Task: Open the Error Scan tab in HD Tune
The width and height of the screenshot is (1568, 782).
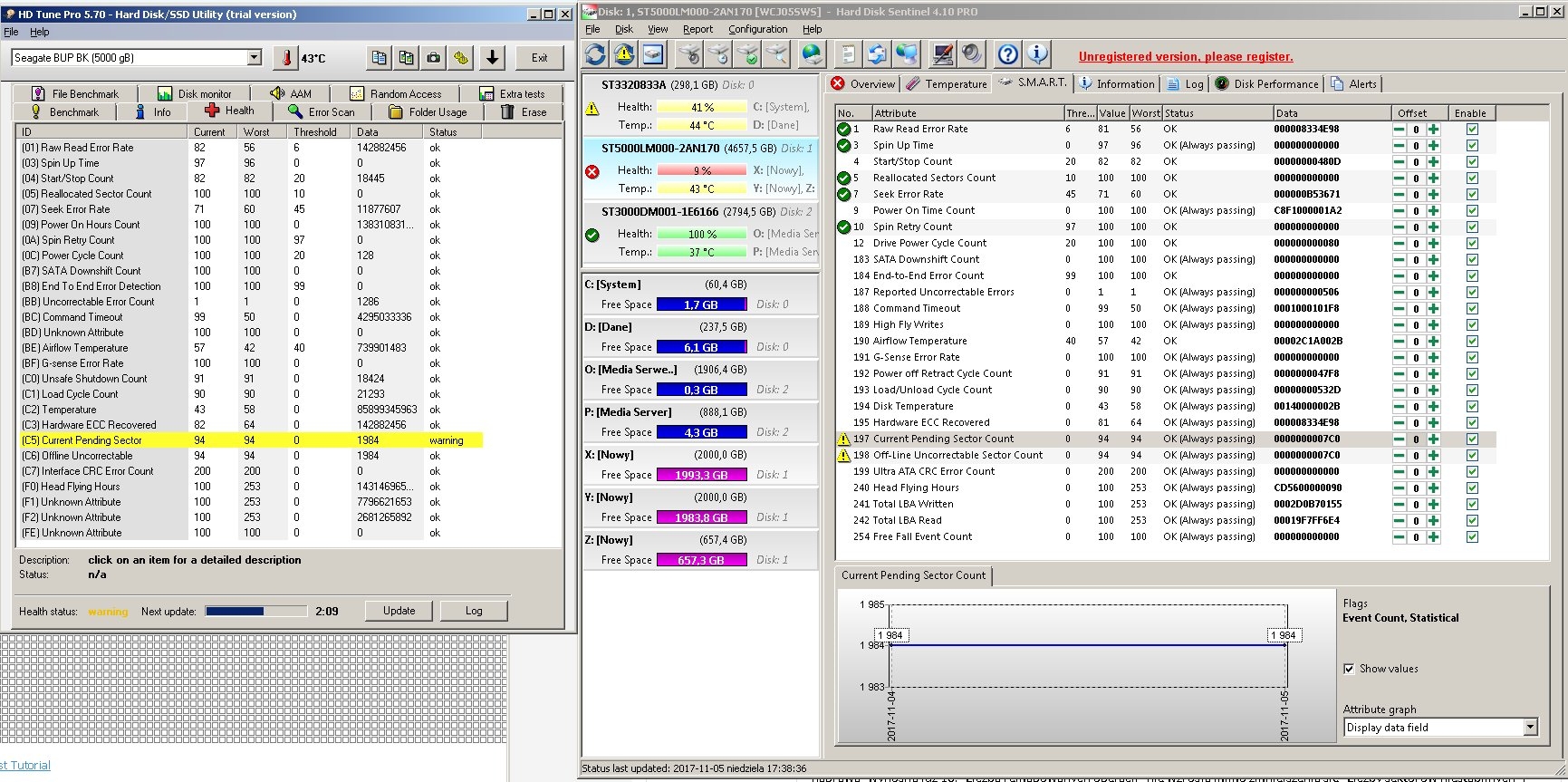Action: coord(322,111)
